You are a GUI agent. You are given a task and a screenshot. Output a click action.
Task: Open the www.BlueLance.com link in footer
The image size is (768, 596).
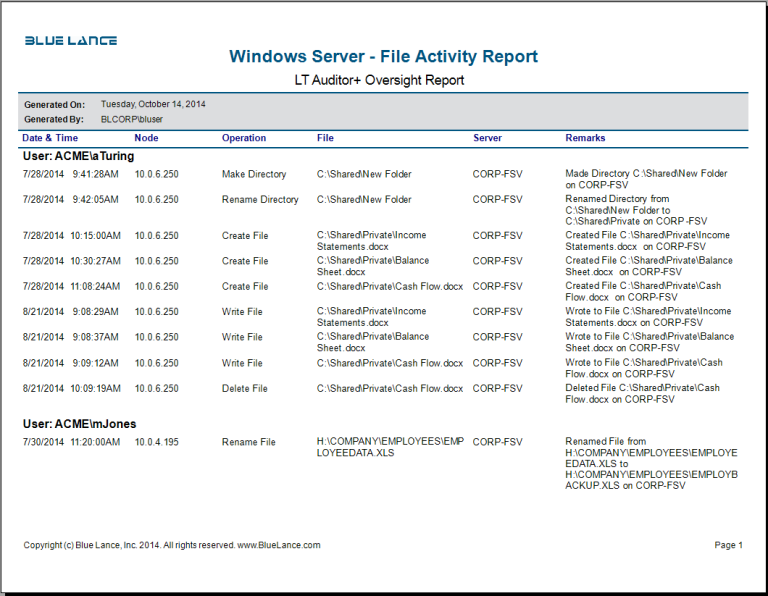click(x=278, y=545)
